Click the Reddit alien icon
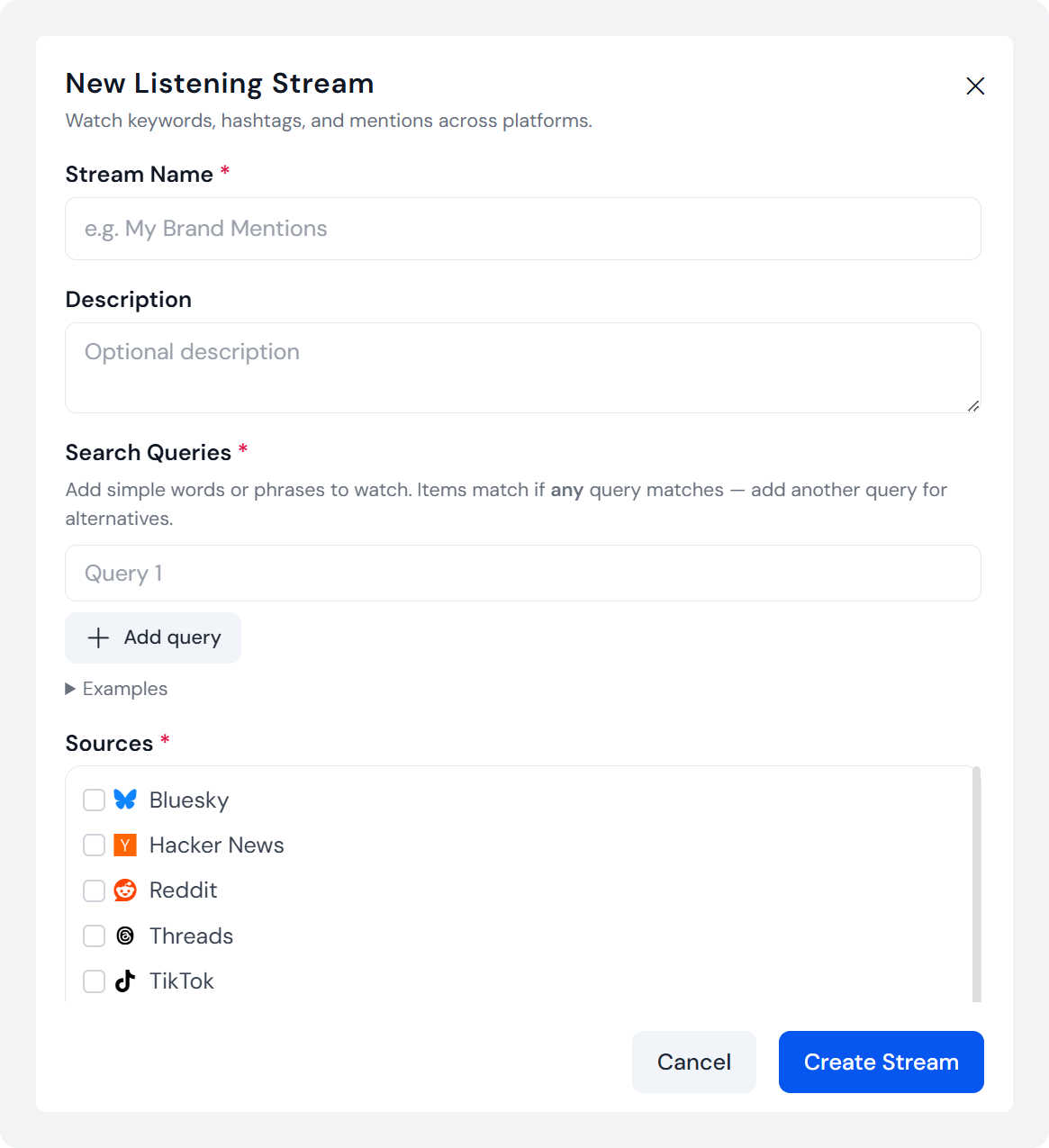The width and height of the screenshot is (1049, 1148). [125, 890]
